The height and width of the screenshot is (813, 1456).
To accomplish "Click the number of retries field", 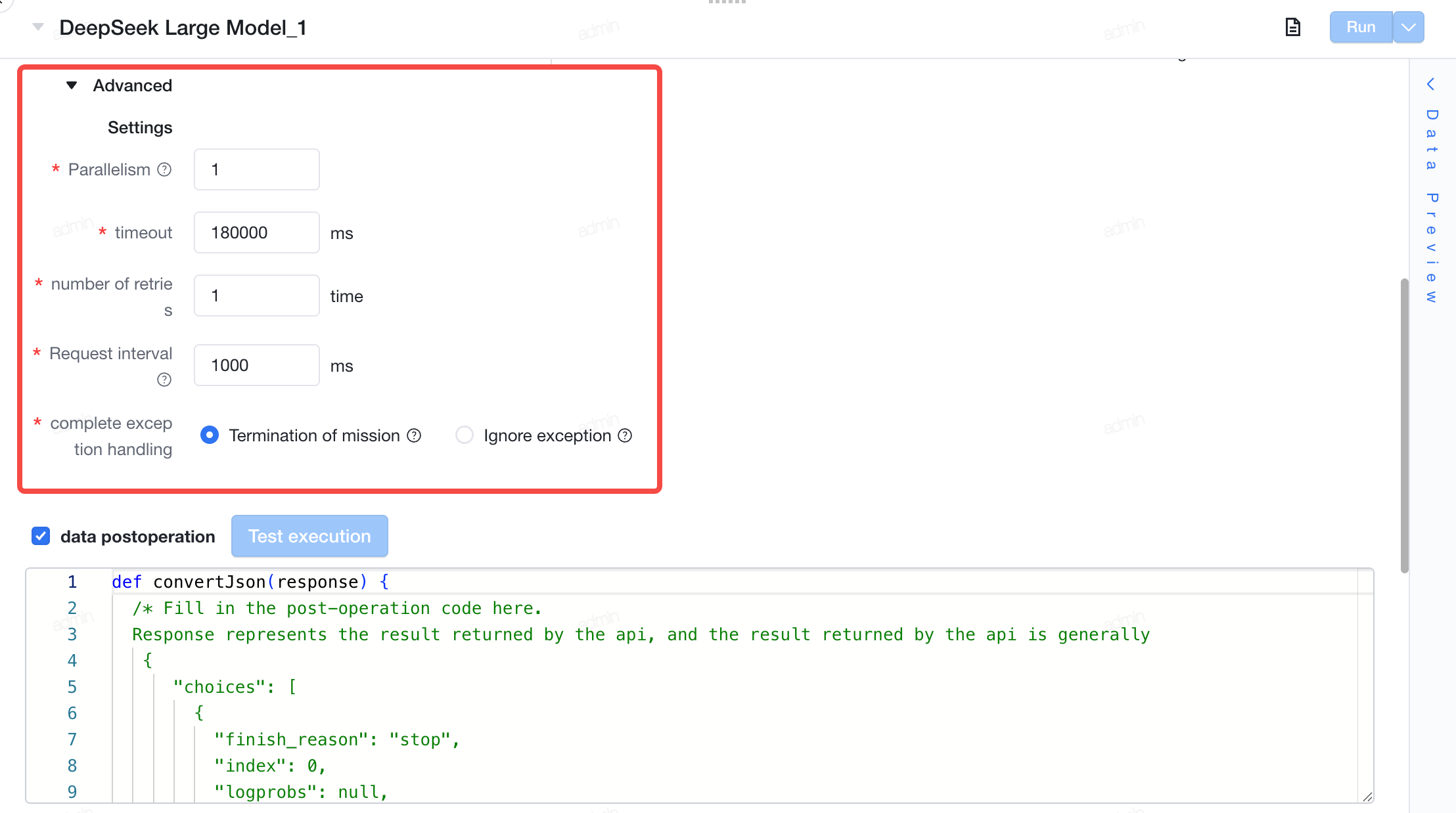I will pos(257,296).
